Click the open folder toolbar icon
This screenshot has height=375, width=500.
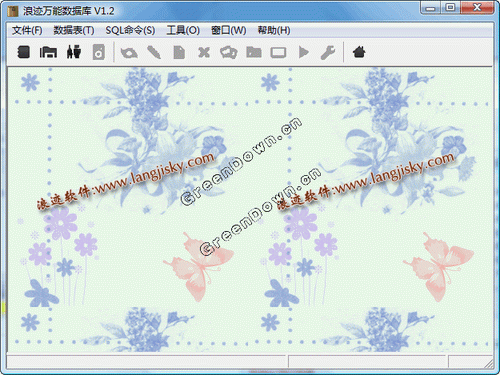(x=48, y=52)
